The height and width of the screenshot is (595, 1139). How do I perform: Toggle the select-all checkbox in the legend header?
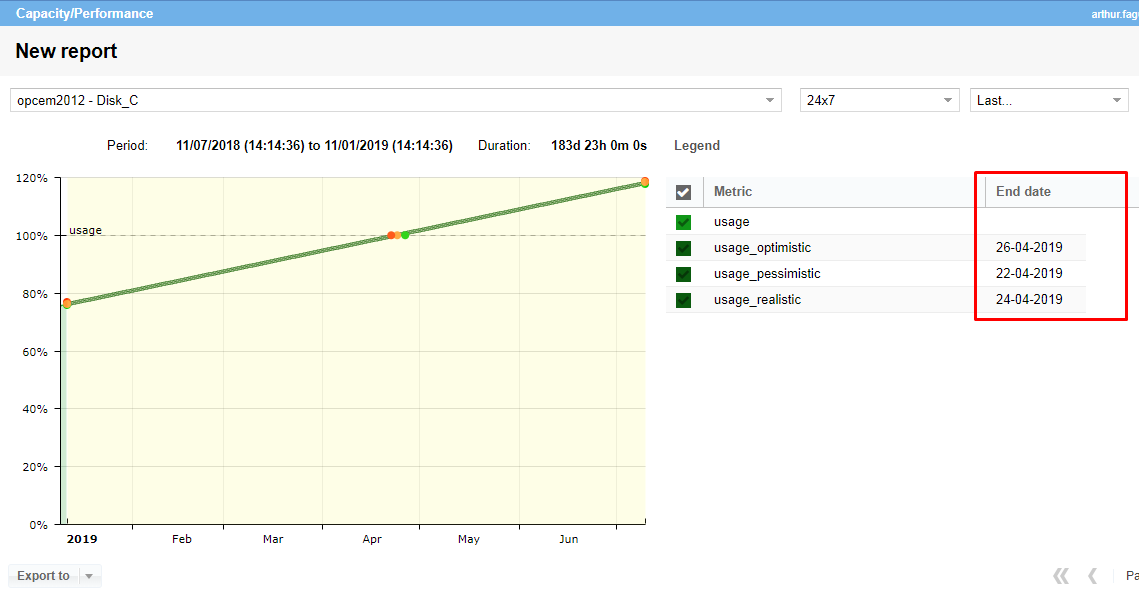(684, 192)
